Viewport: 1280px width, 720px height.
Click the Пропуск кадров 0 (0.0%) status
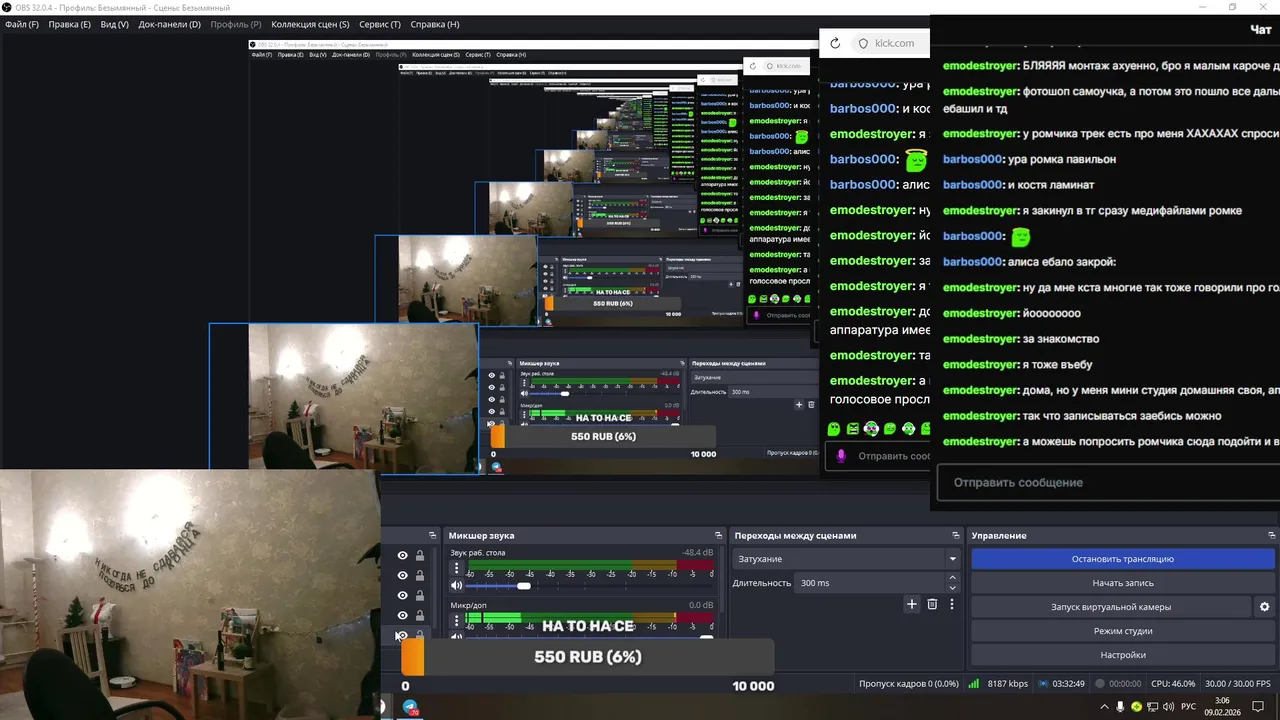click(x=908, y=684)
